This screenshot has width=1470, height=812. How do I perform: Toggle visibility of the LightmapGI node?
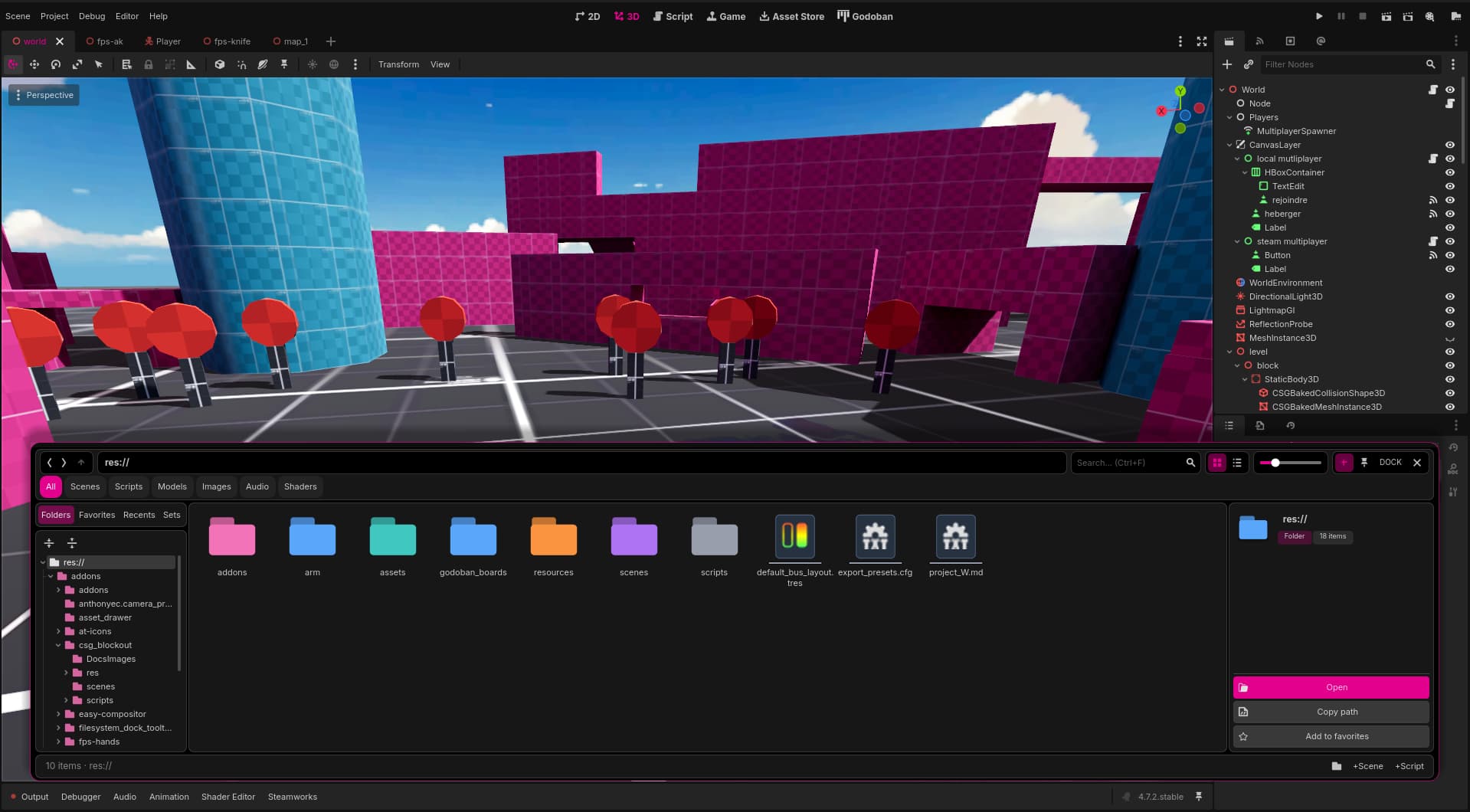1450,310
